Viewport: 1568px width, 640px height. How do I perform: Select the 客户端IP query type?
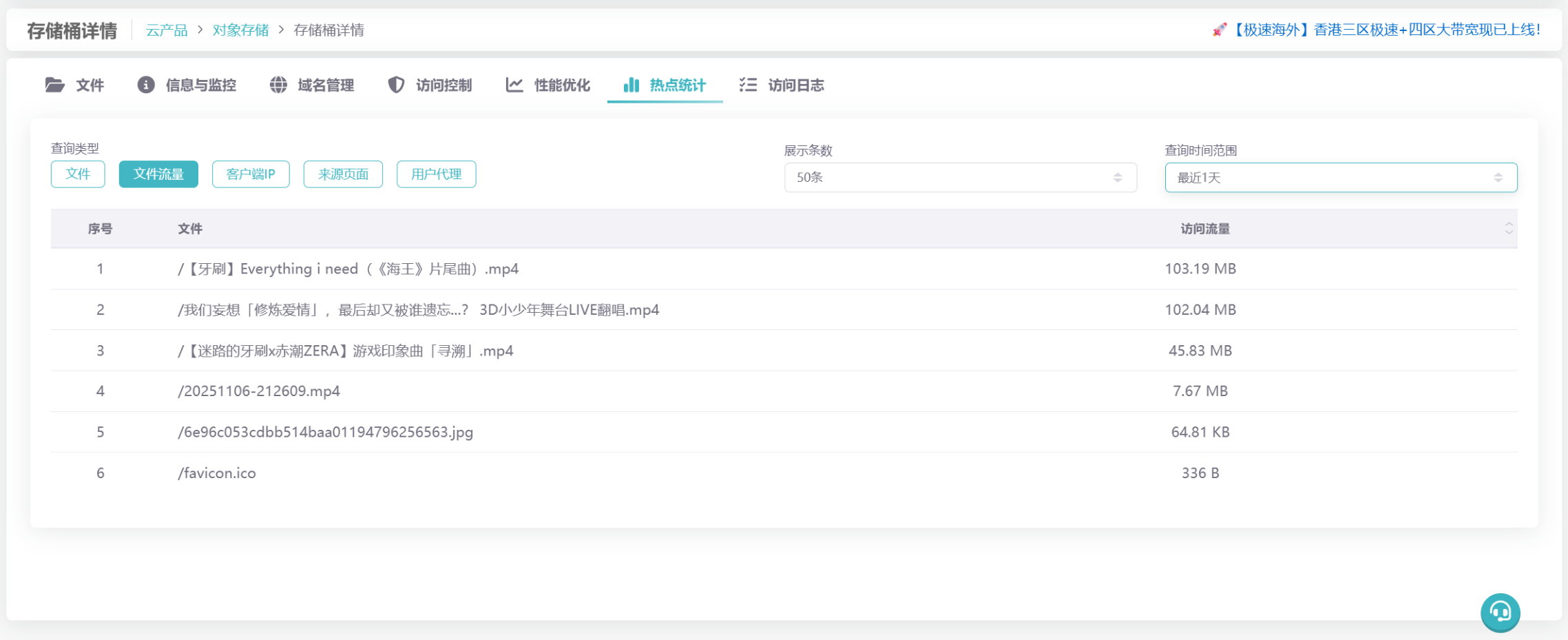(x=251, y=174)
